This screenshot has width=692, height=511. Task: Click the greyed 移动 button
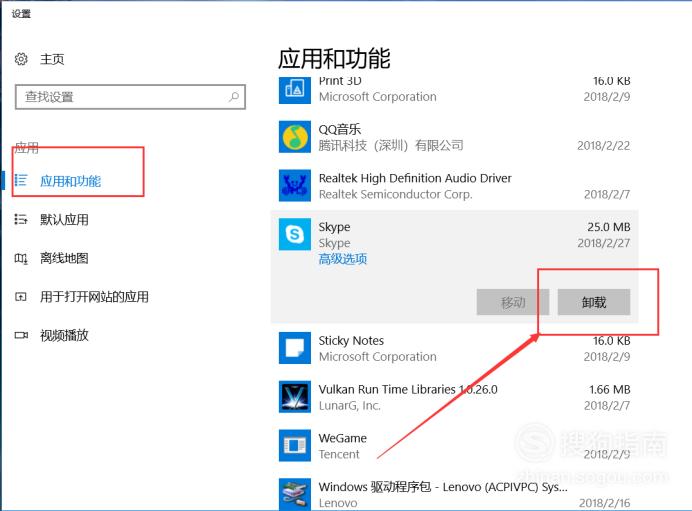coord(513,302)
